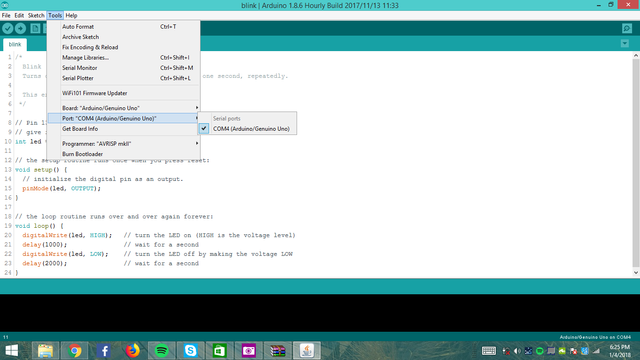Screen dimensions: 640x360
Task: Open Google Chrome from the taskbar
Action: (x=74, y=351)
